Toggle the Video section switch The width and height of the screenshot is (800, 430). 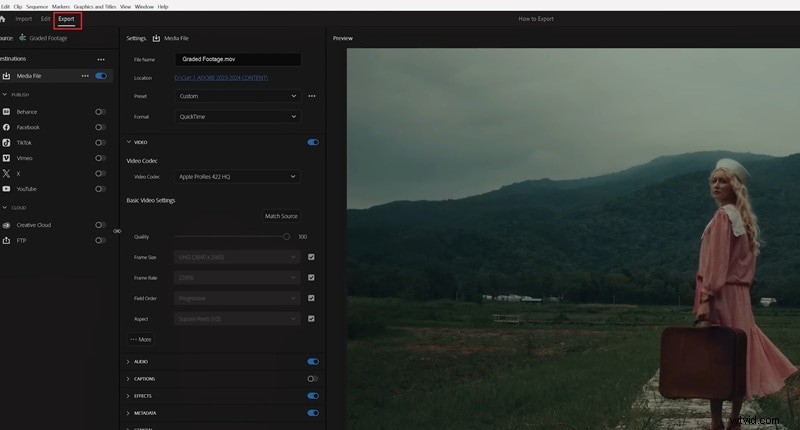(x=313, y=142)
